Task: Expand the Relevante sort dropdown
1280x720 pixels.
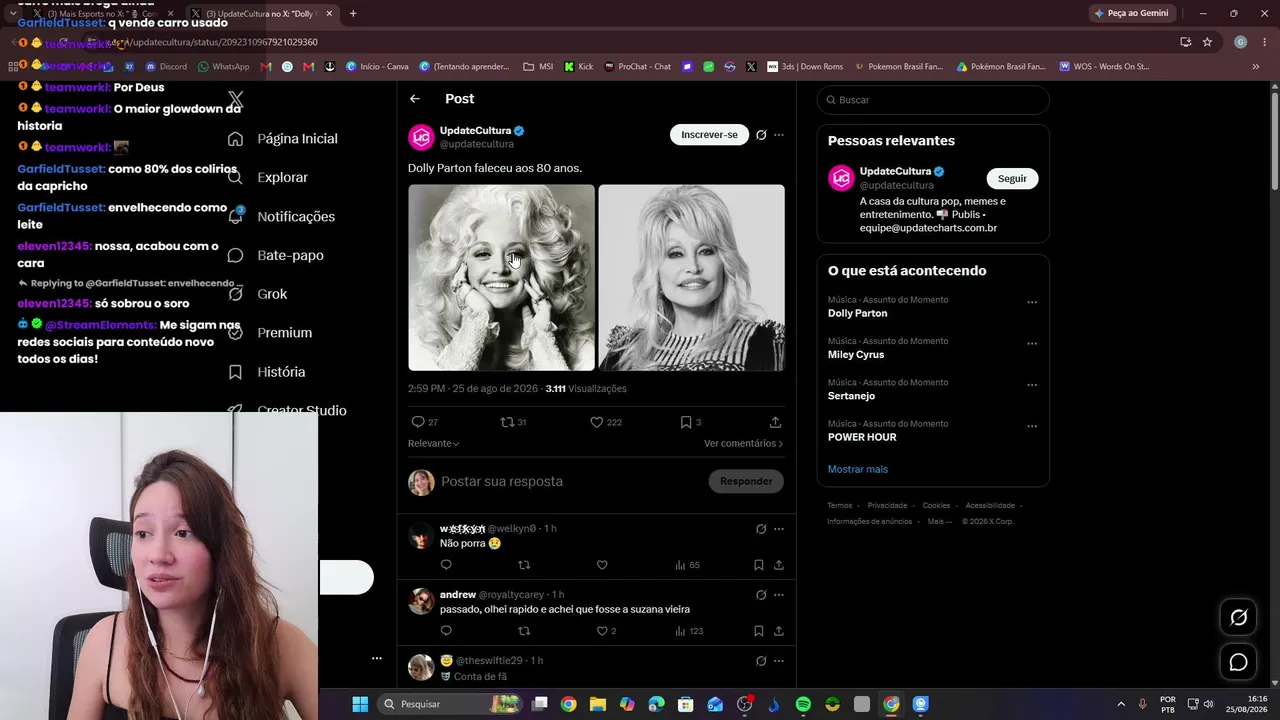Action: tap(433, 444)
